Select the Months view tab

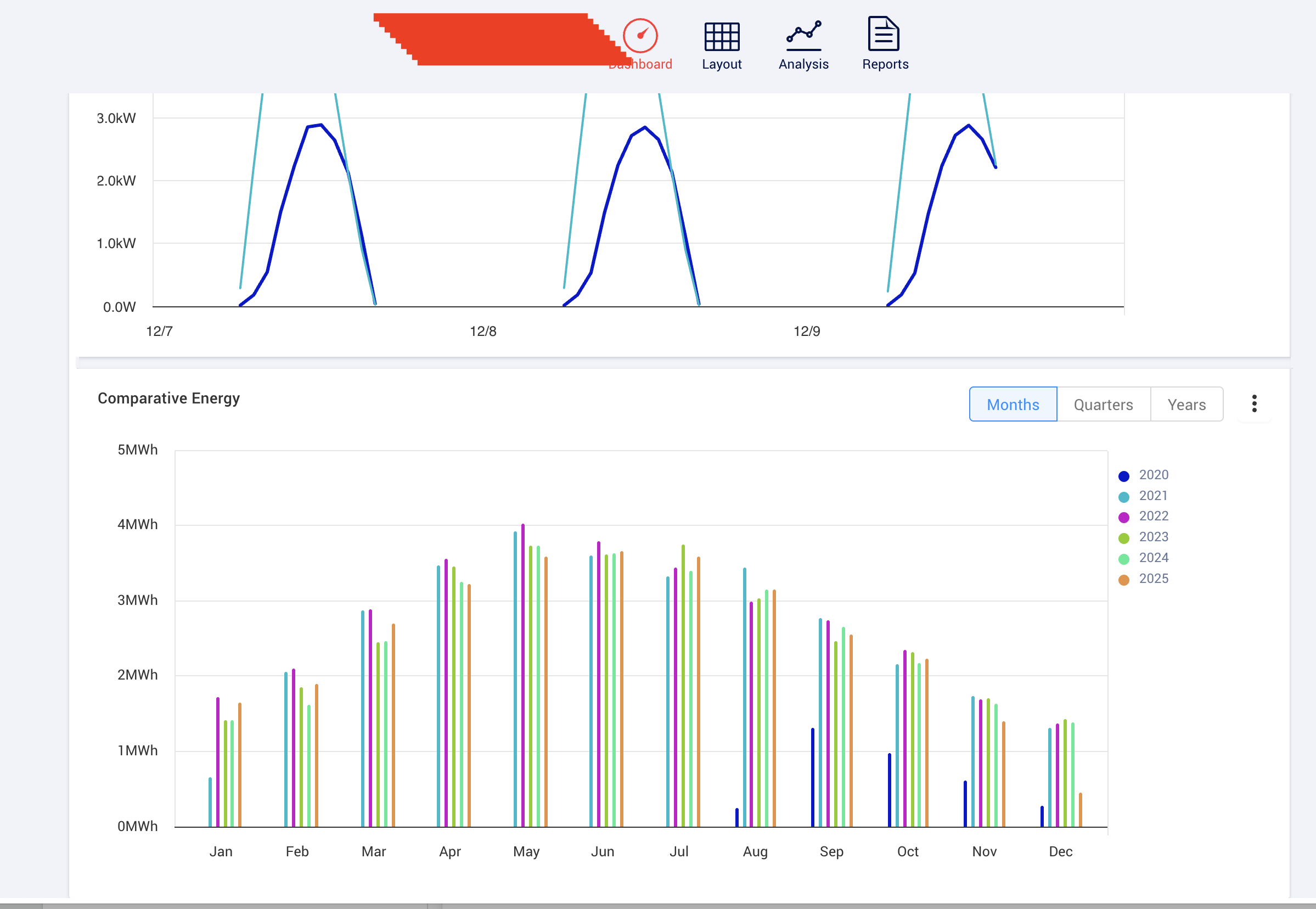pyautogui.click(x=1013, y=405)
